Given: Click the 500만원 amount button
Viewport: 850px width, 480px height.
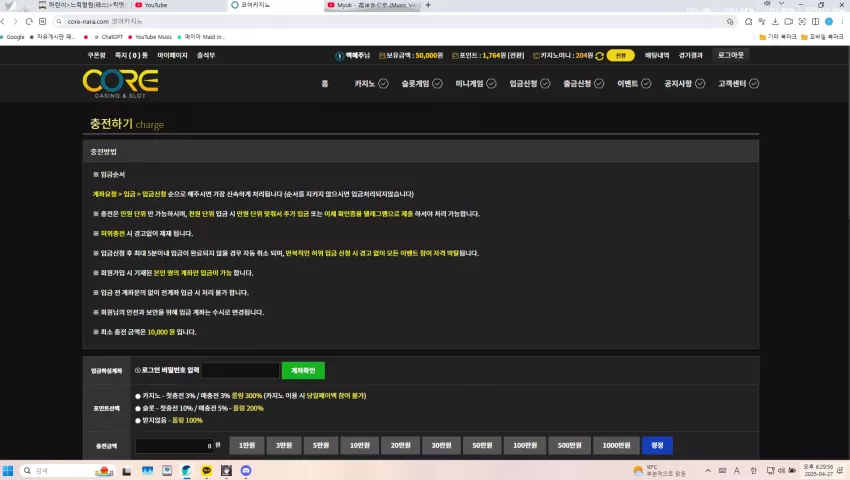Looking at the screenshot, I should click(569, 445).
